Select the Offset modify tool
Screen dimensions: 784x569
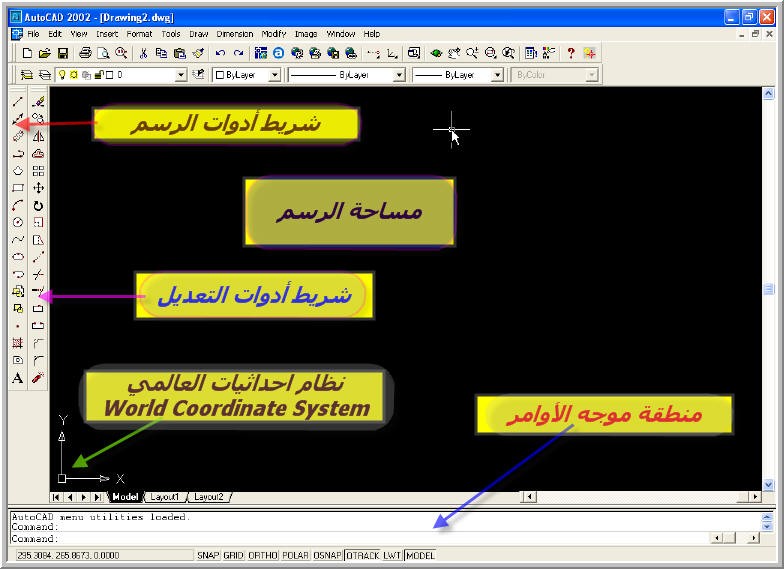coord(38,154)
